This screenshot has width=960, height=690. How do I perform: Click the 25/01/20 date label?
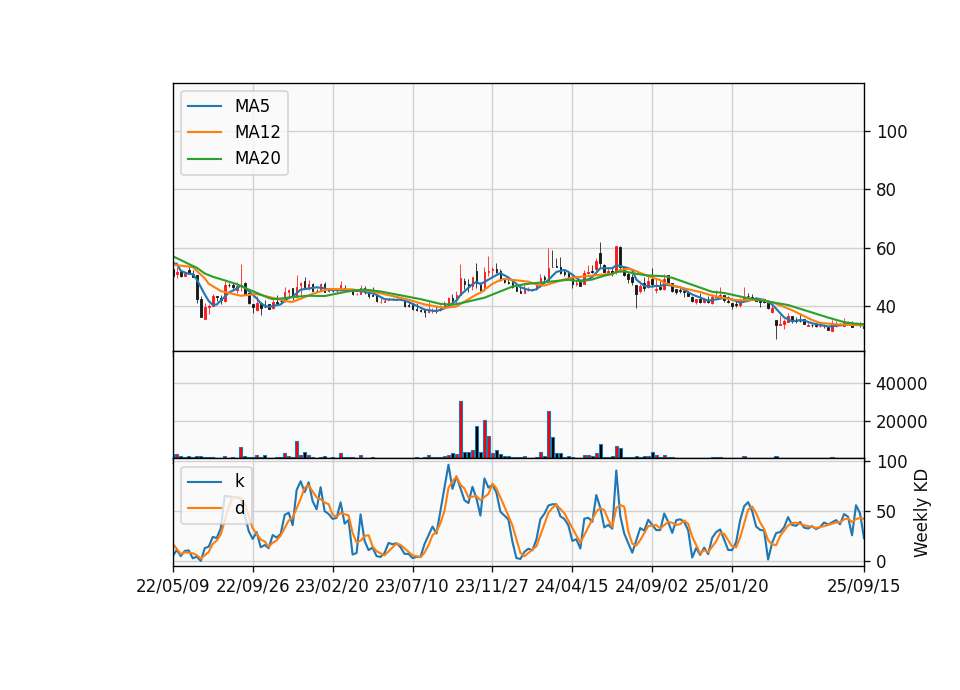(732, 586)
